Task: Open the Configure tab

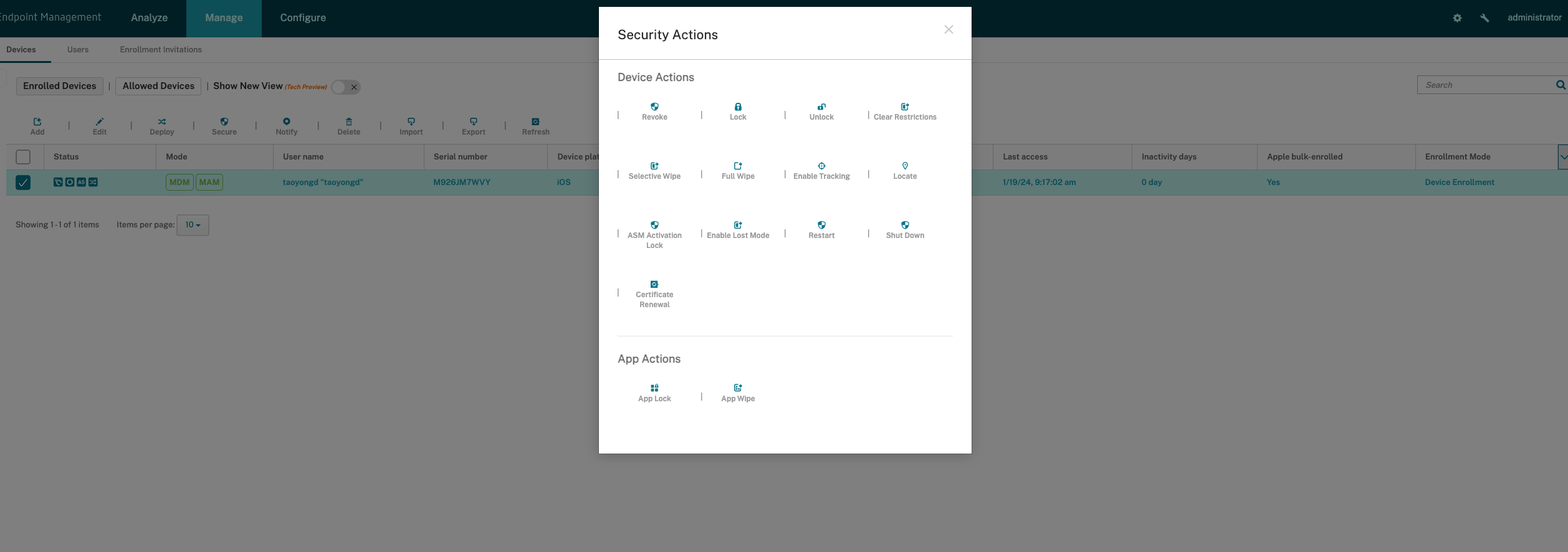Action: point(303,18)
